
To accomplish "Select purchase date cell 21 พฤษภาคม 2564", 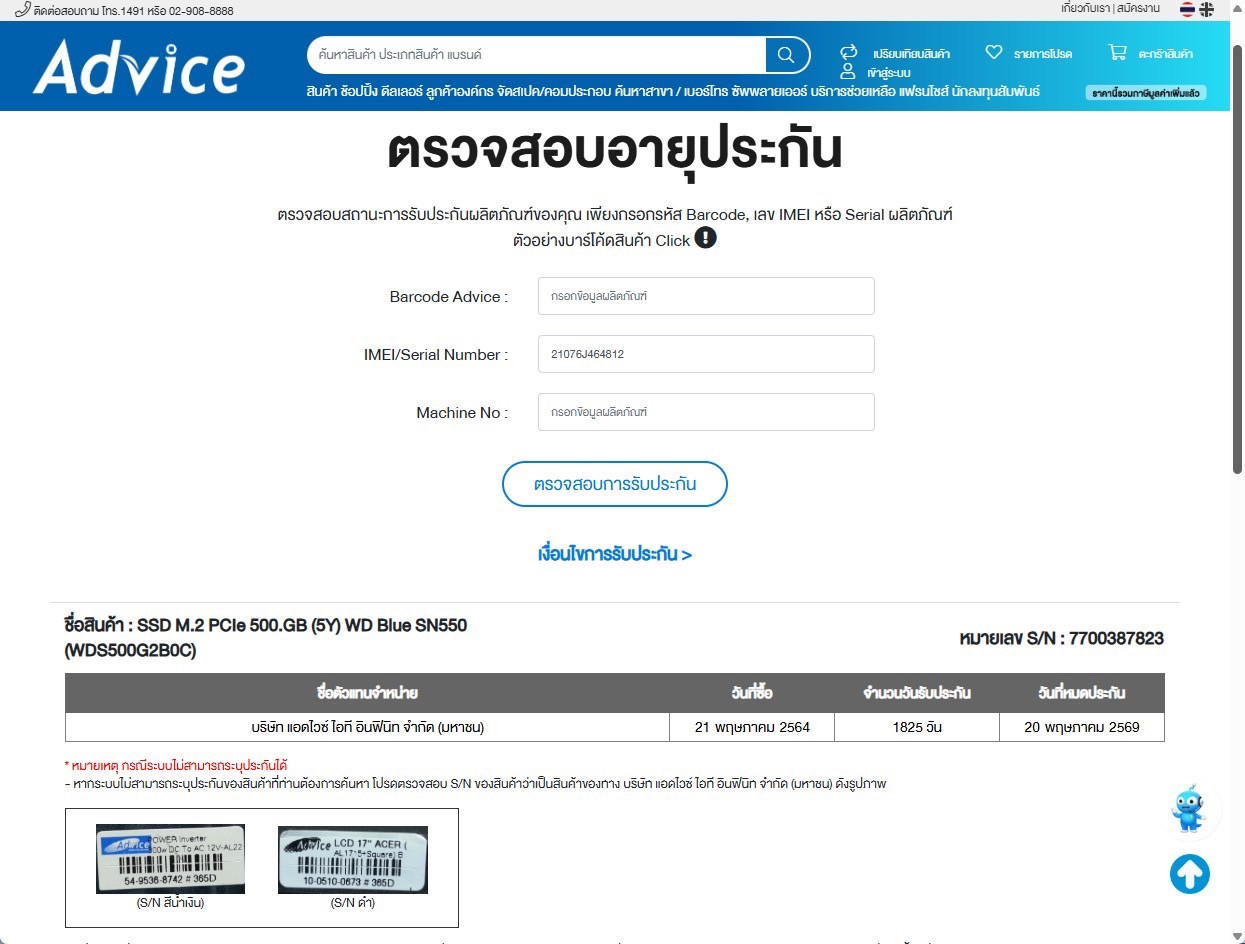I will pyautogui.click(x=752, y=727).
